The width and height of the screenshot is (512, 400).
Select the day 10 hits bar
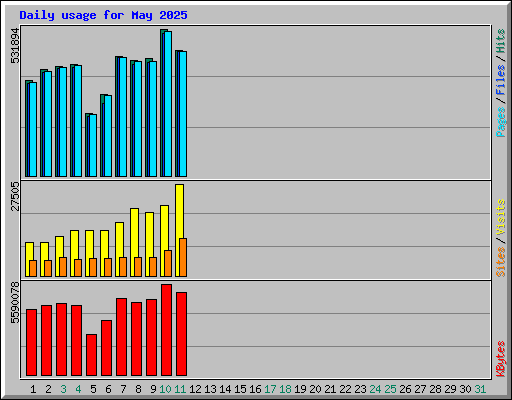[x=162, y=103]
